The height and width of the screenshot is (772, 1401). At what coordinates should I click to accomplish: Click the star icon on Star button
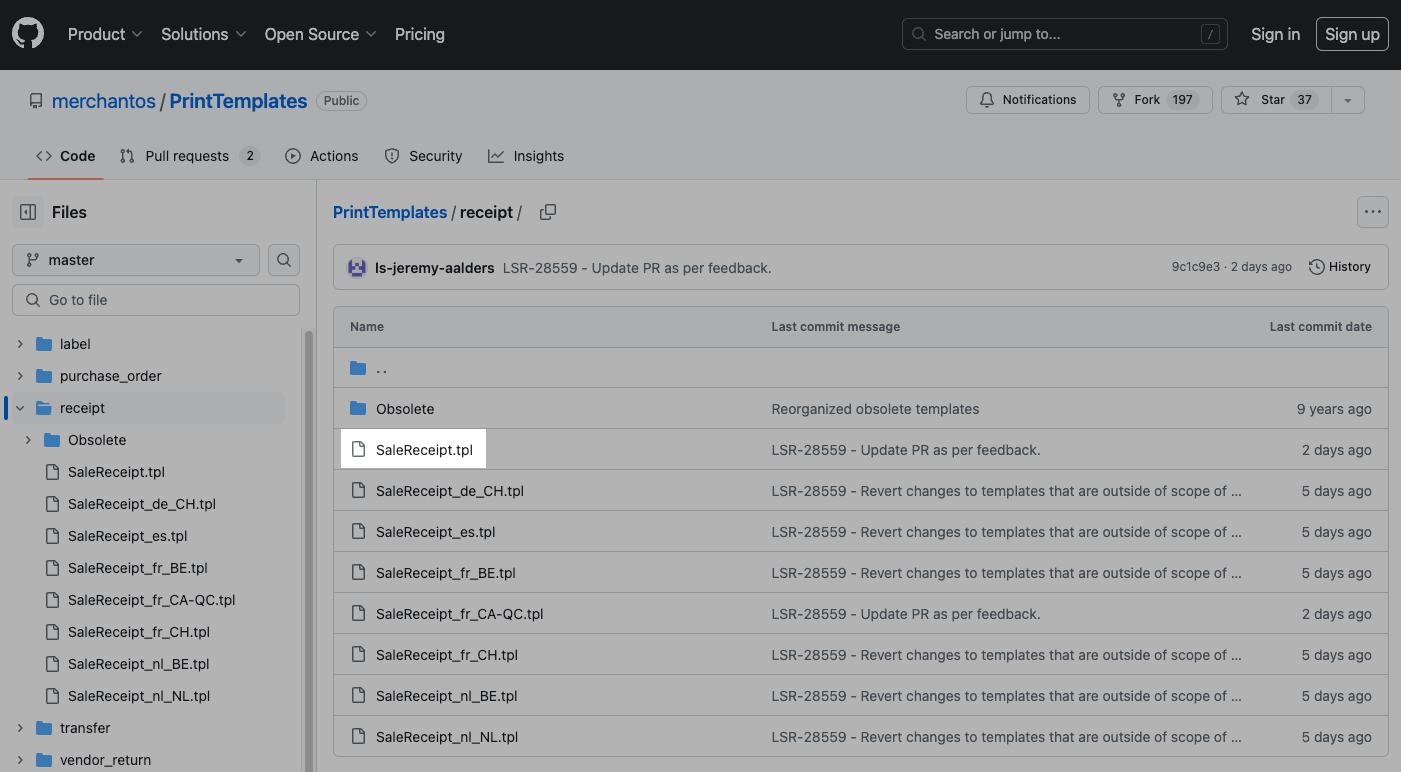click(1242, 100)
